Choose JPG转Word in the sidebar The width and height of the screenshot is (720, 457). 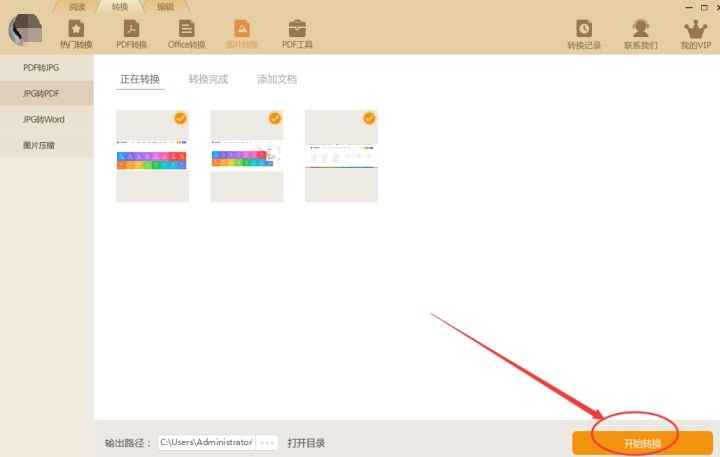pyautogui.click(x=47, y=119)
